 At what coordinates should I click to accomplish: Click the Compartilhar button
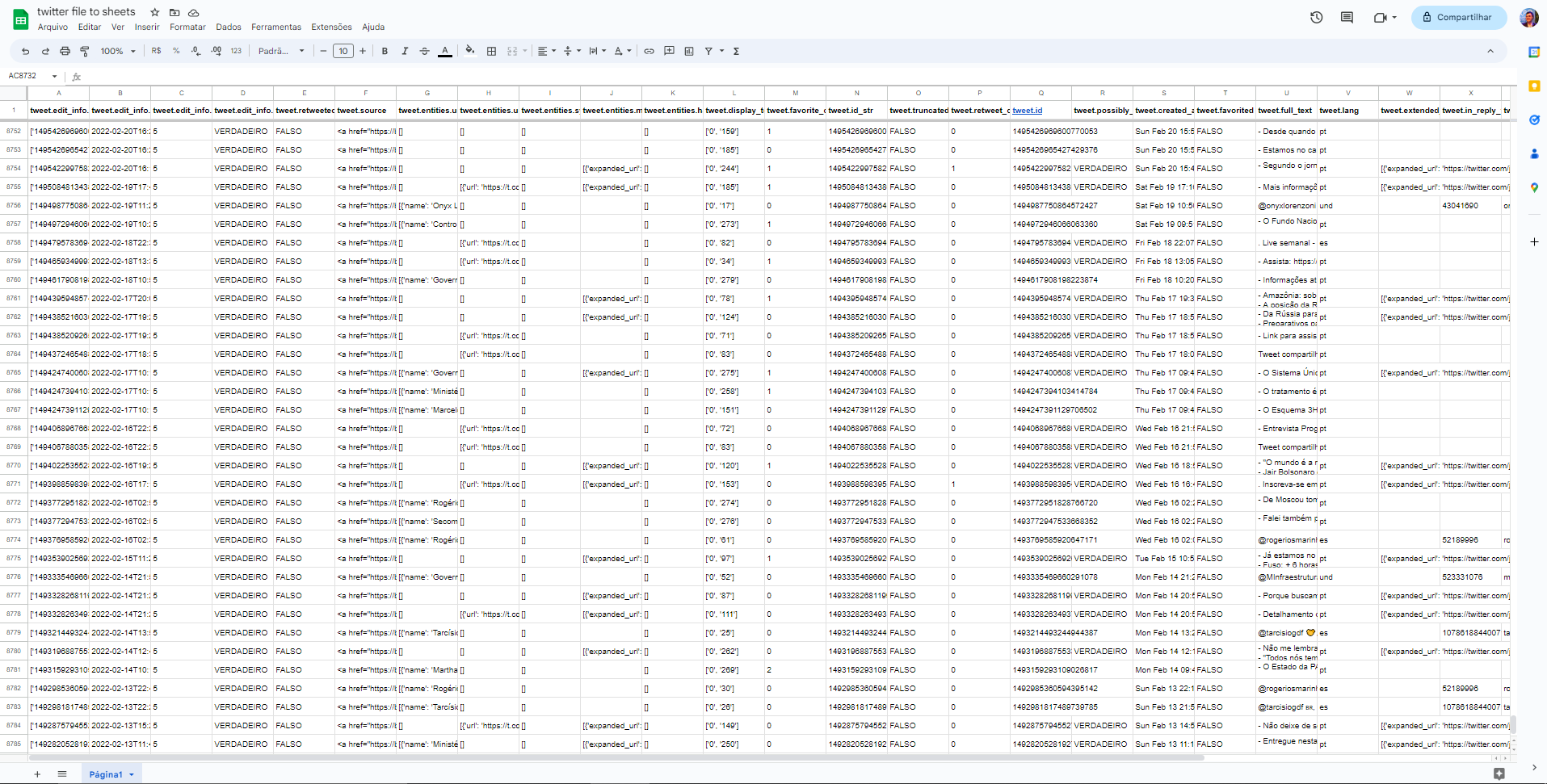pyautogui.click(x=1458, y=17)
